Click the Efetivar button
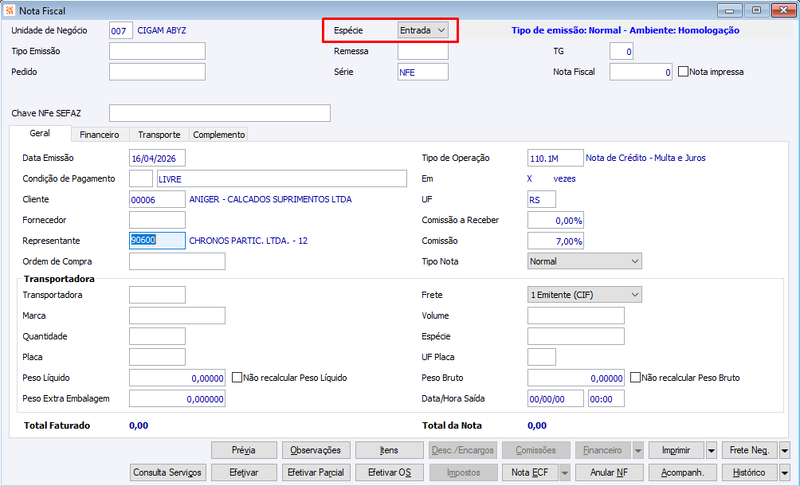The image size is (800, 486). pos(244,473)
